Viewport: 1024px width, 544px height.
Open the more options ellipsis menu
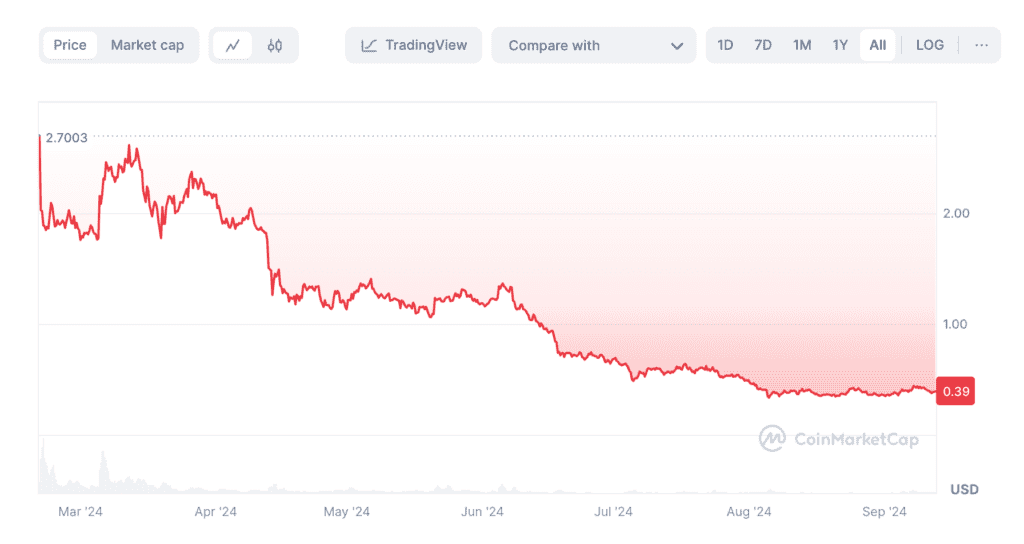[980, 45]
